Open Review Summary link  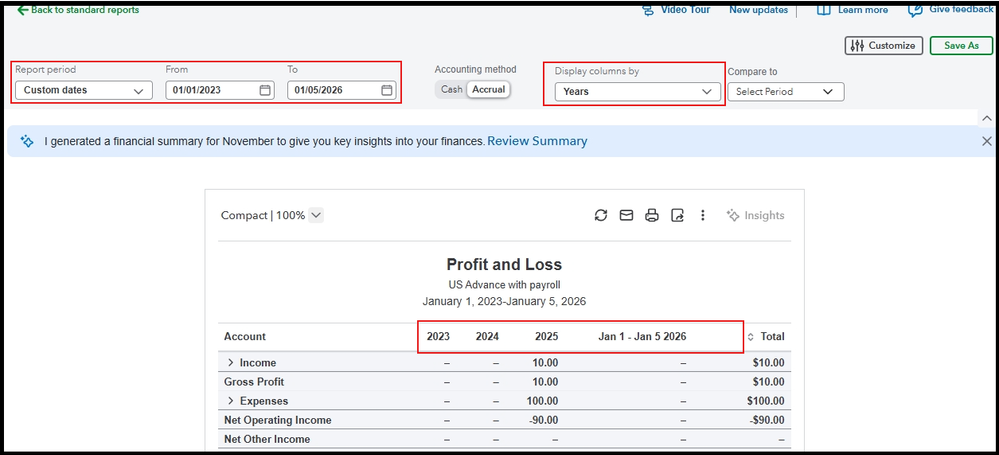click(537, 141)
